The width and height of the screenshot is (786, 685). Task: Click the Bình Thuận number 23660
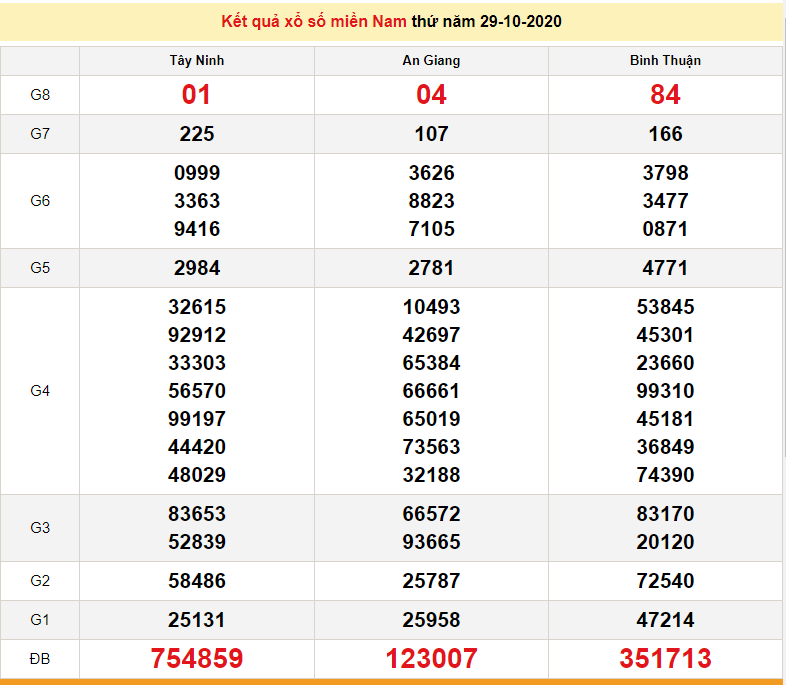[665, 363]
